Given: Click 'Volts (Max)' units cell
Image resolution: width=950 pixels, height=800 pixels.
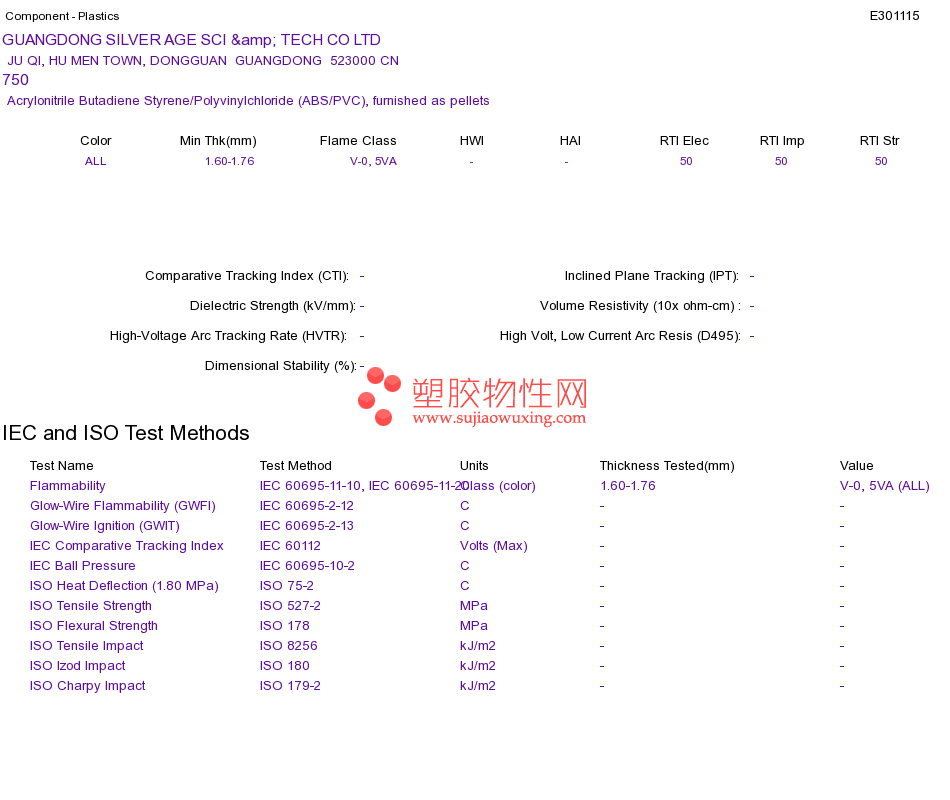Looking at the screenshot, I should click(494, 546).
